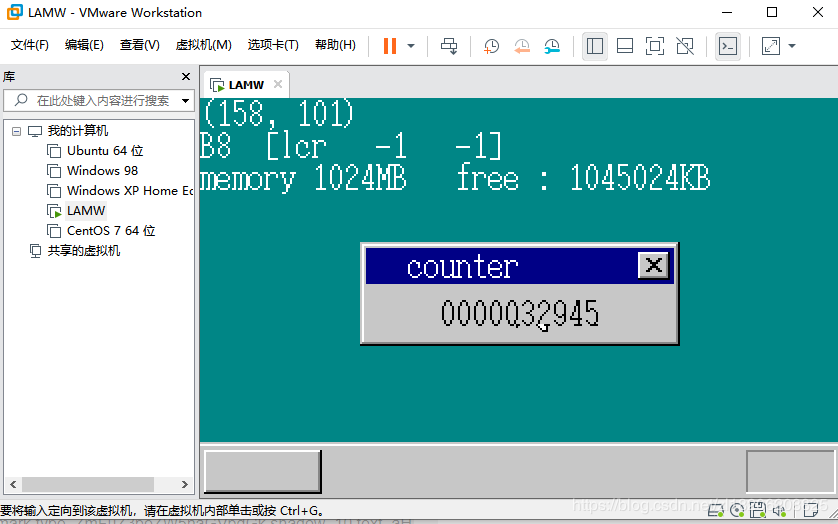Select Windows XP Home Edition VM
838x524 pixels.
click(x=129, y=191)
